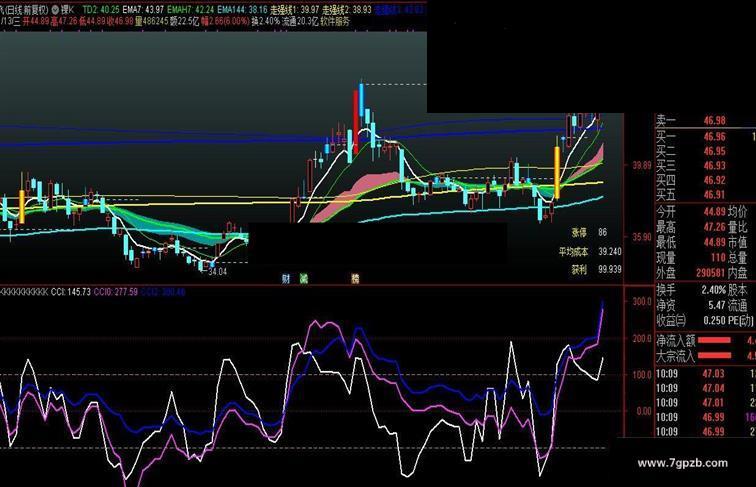The height and width of the screenshot is (487, 756).
Task: Click the CCI: 145.73 indicator label
Action: pos(71,292)
